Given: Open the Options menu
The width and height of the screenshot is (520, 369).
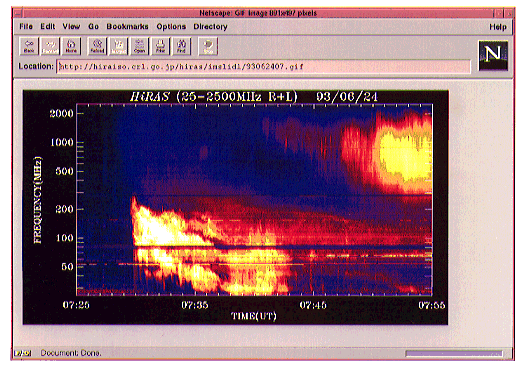Looking at the screenshot, I should point(171,26).
